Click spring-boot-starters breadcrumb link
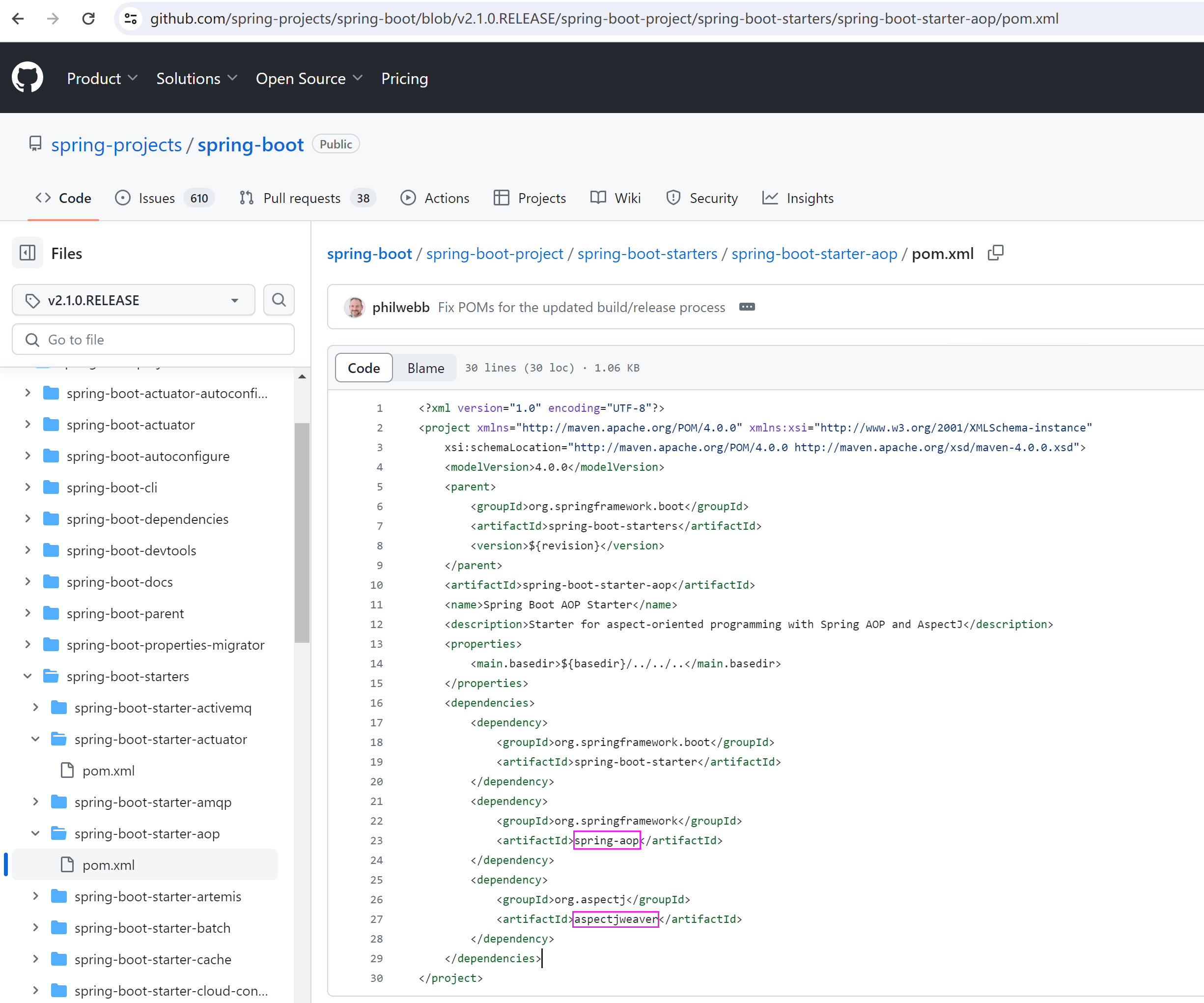1204x1003 pixels. click(647, 254)
